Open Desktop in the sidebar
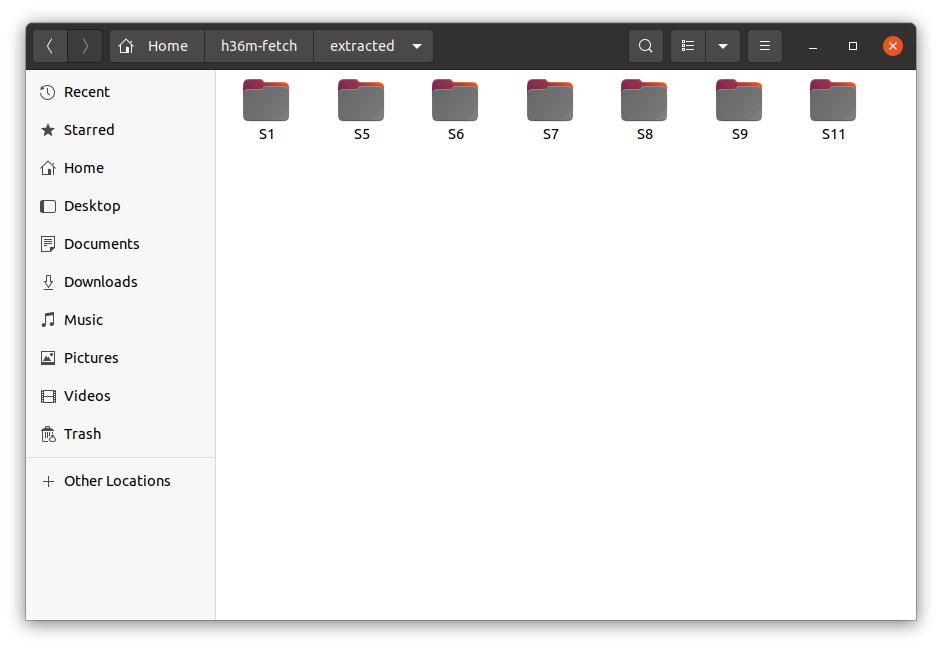Viewport: 942px width, 649px height. [x=120, y=206]
